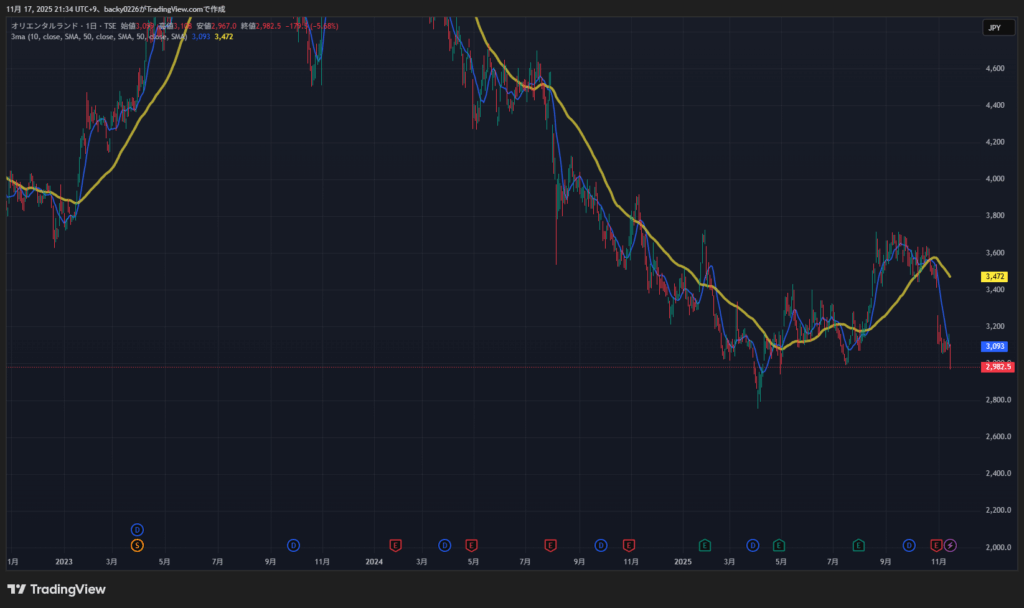Open the September 2023 dividend marker
1024x608 pixels.
click(x=294, y=545)
